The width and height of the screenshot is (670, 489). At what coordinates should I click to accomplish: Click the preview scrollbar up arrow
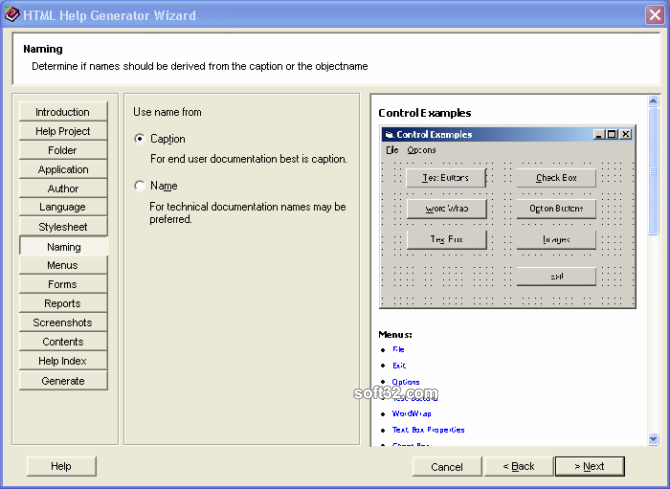coord(653,101)
